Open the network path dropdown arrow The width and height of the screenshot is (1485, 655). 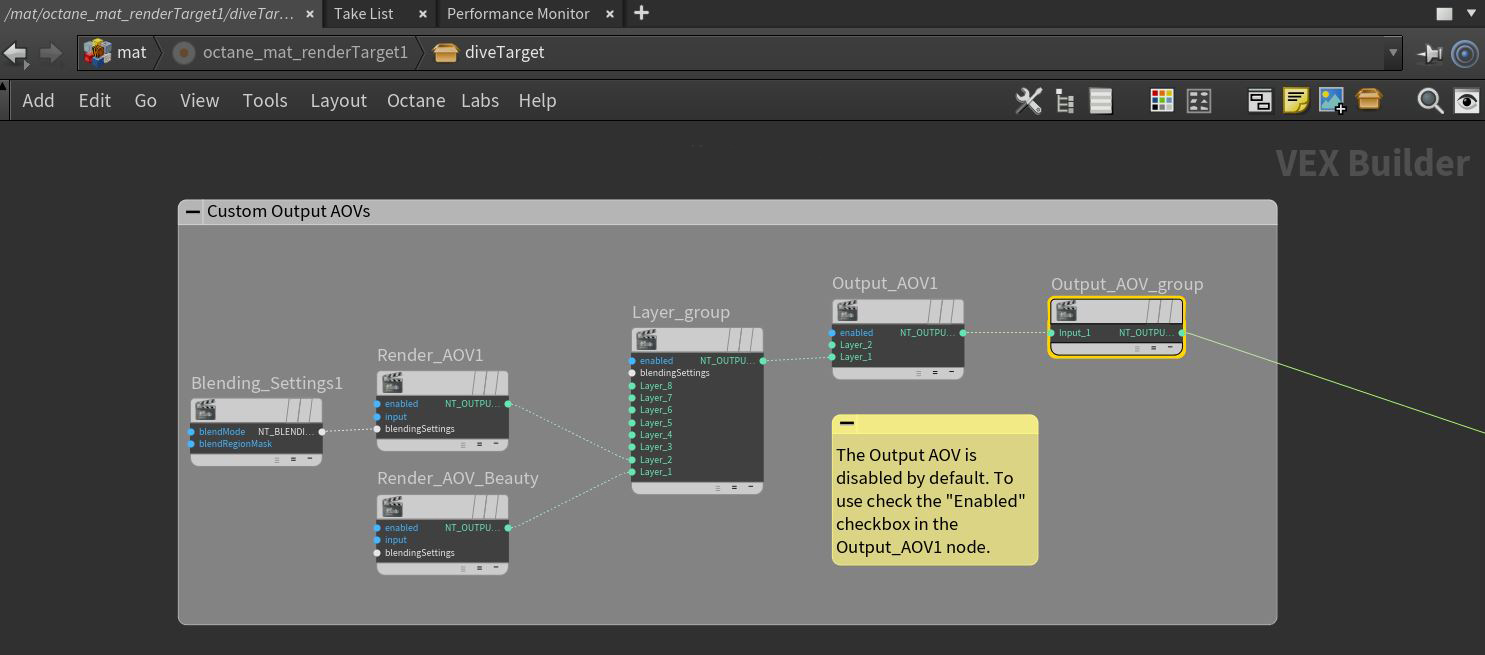coord(1392,53)
